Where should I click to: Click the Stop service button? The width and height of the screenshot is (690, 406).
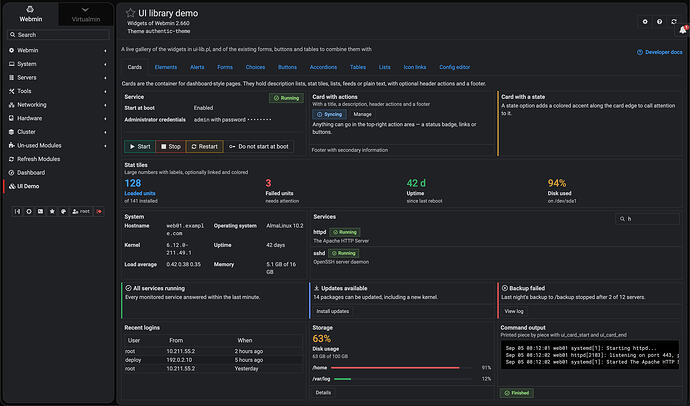pyautogui.click(x=170, y=146)
